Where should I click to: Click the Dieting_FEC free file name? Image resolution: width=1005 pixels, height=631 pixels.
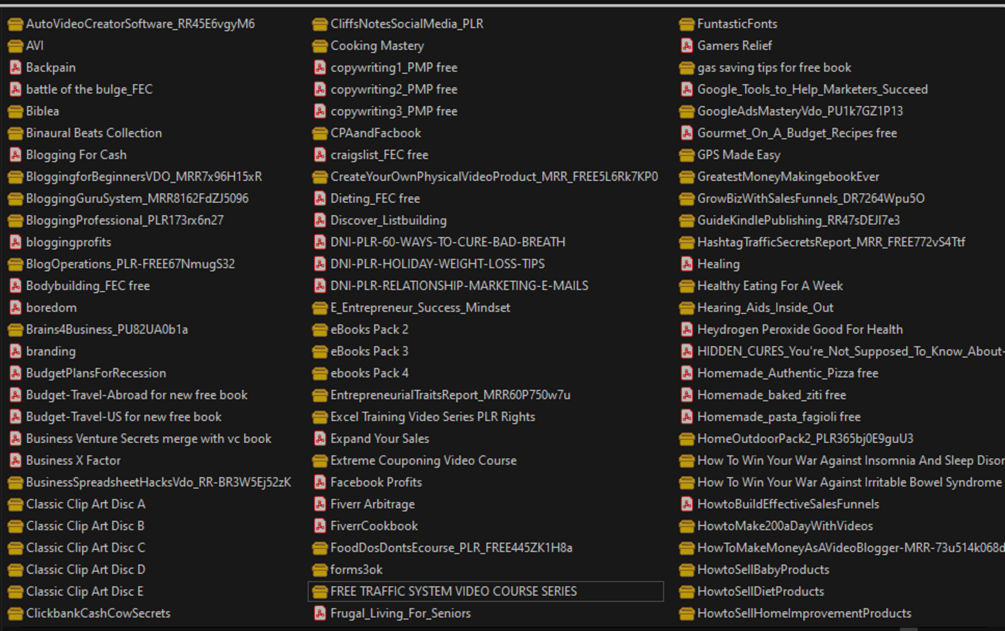(x=375, y=199)
